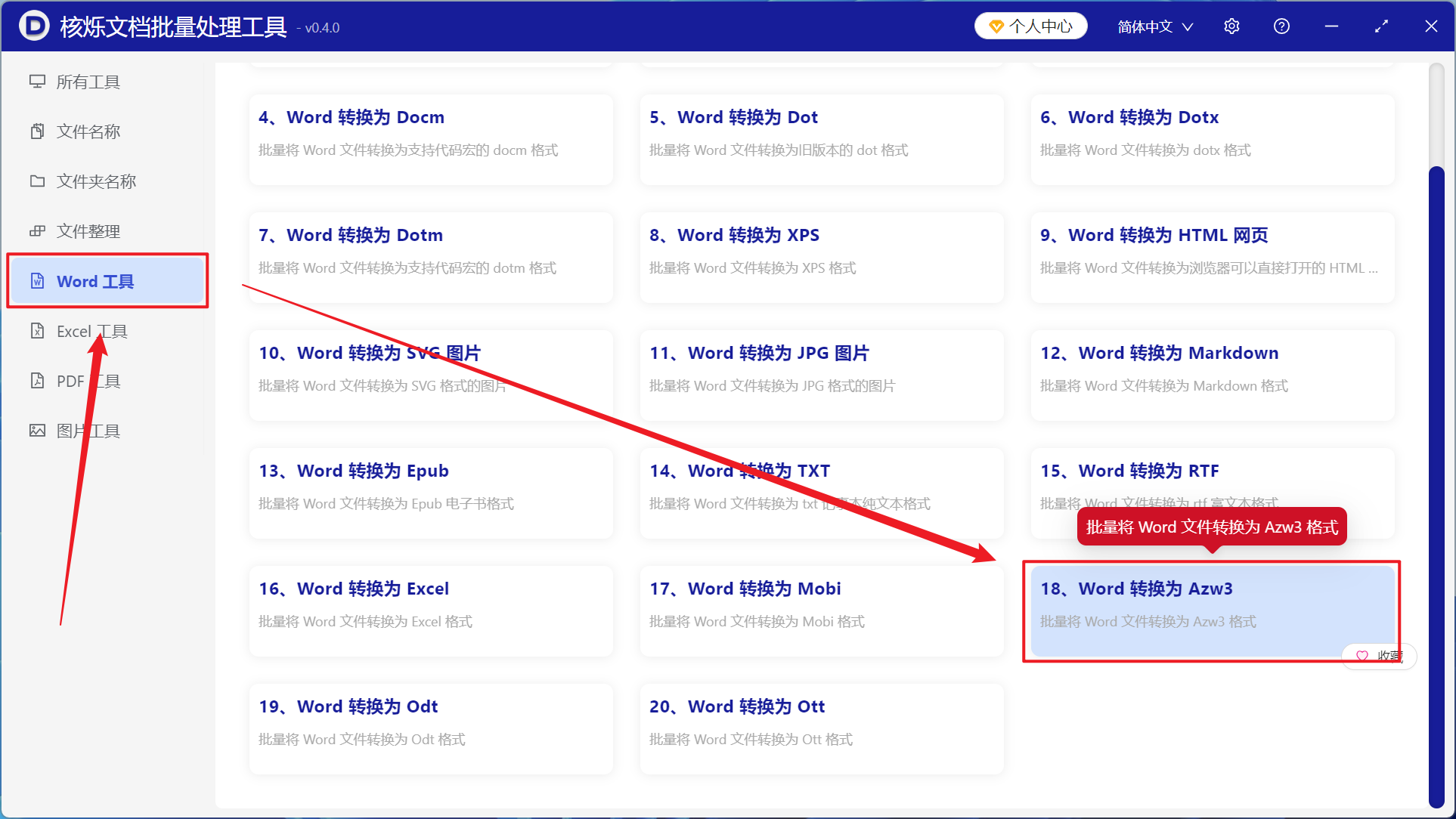Click the Word document icon in sidebar
The height and width of the screenshot is (819, 1456).
pos(37,281)
